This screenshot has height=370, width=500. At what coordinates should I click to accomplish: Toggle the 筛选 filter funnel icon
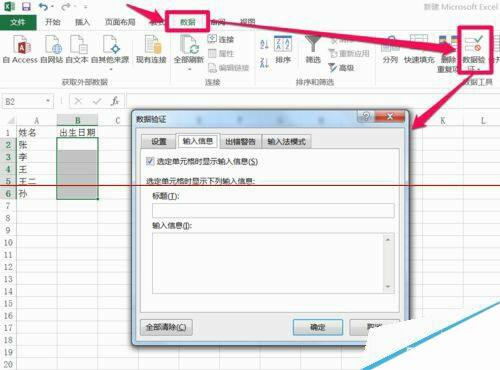[313, 44]
